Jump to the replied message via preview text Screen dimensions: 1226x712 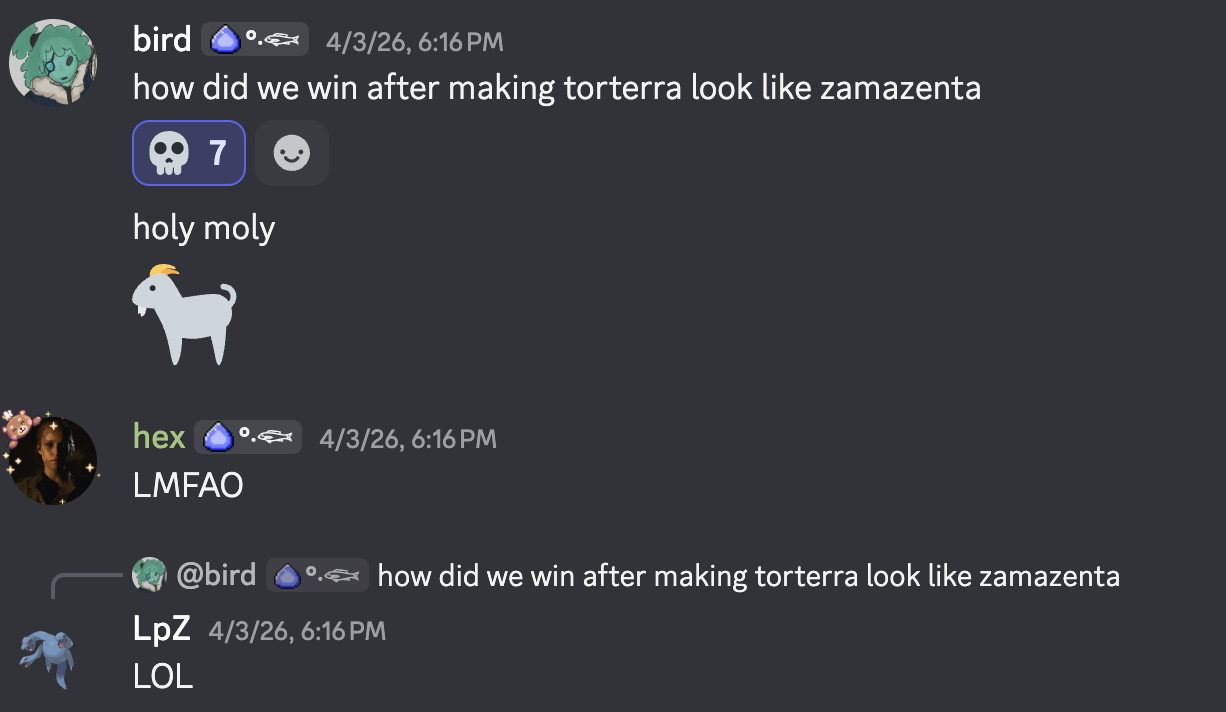click(x=748, y=576)
